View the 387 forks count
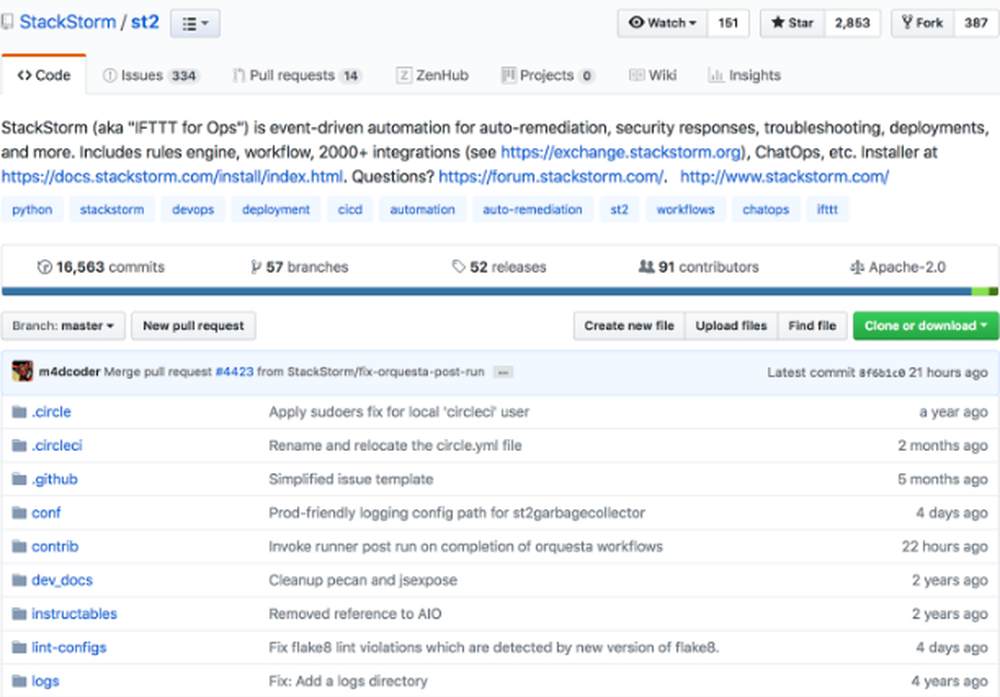This screenshot has width=1000, height=697. [976, 23]
